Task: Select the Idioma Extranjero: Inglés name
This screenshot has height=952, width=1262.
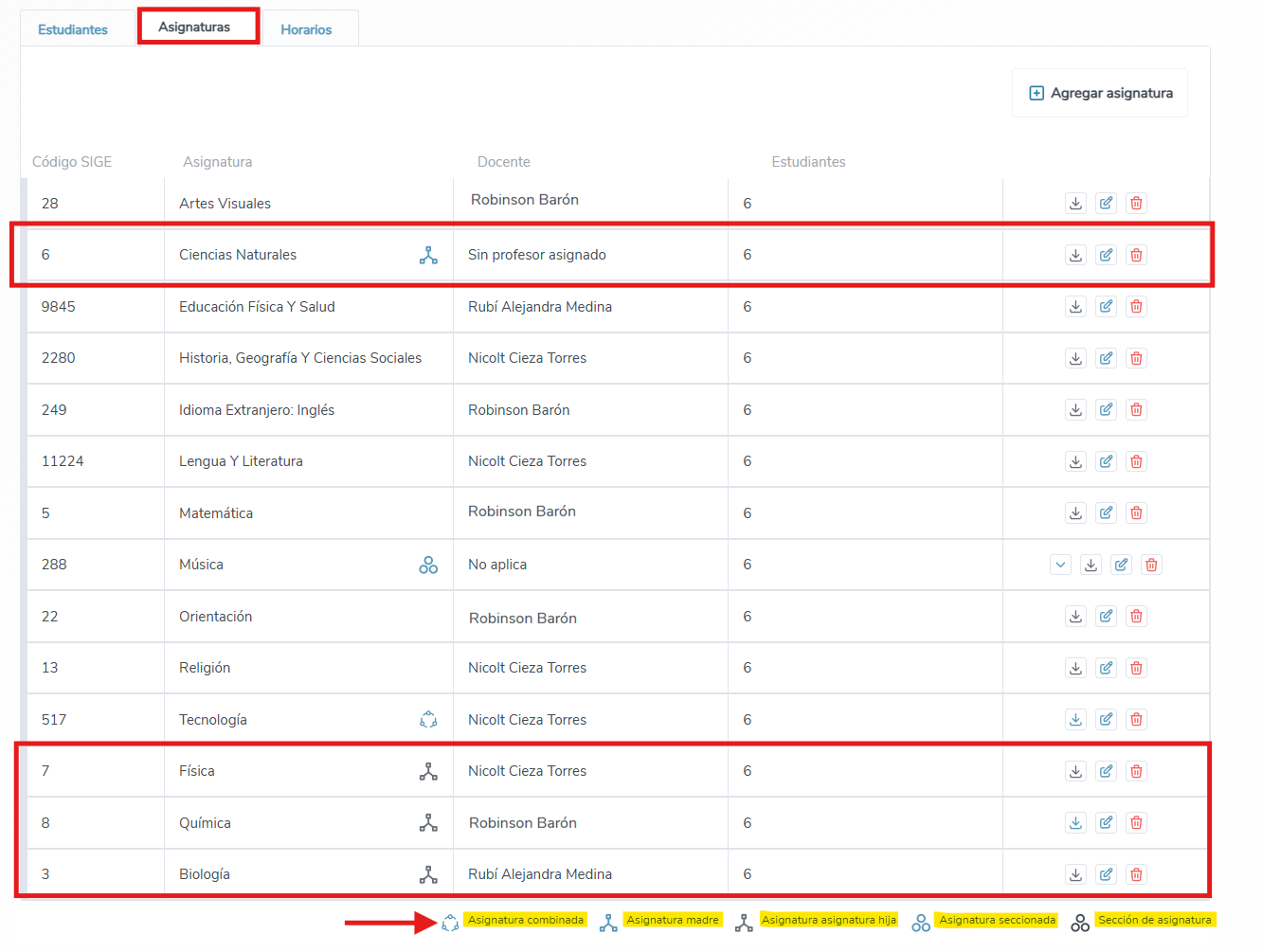Action: (x=257, y=410)
